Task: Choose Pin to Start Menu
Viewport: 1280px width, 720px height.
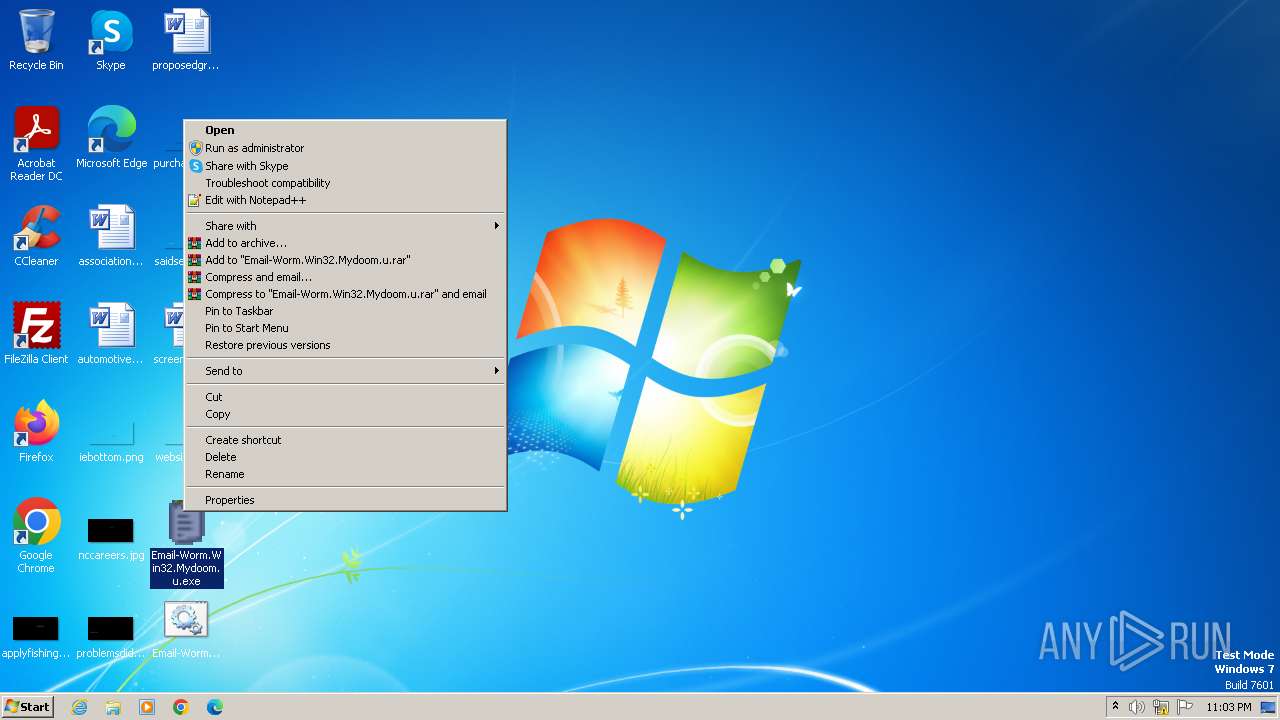Action: [x=345, y=328]
